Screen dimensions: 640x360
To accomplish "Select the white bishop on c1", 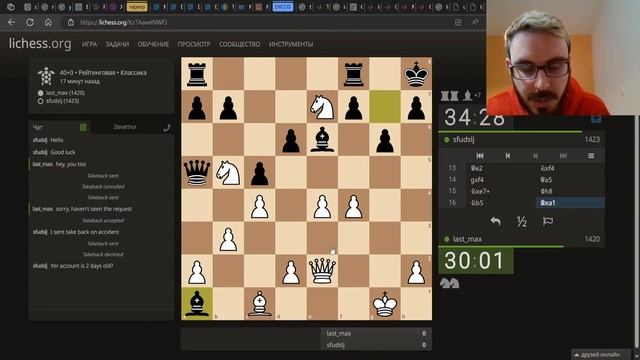I will tap(260, 304).
